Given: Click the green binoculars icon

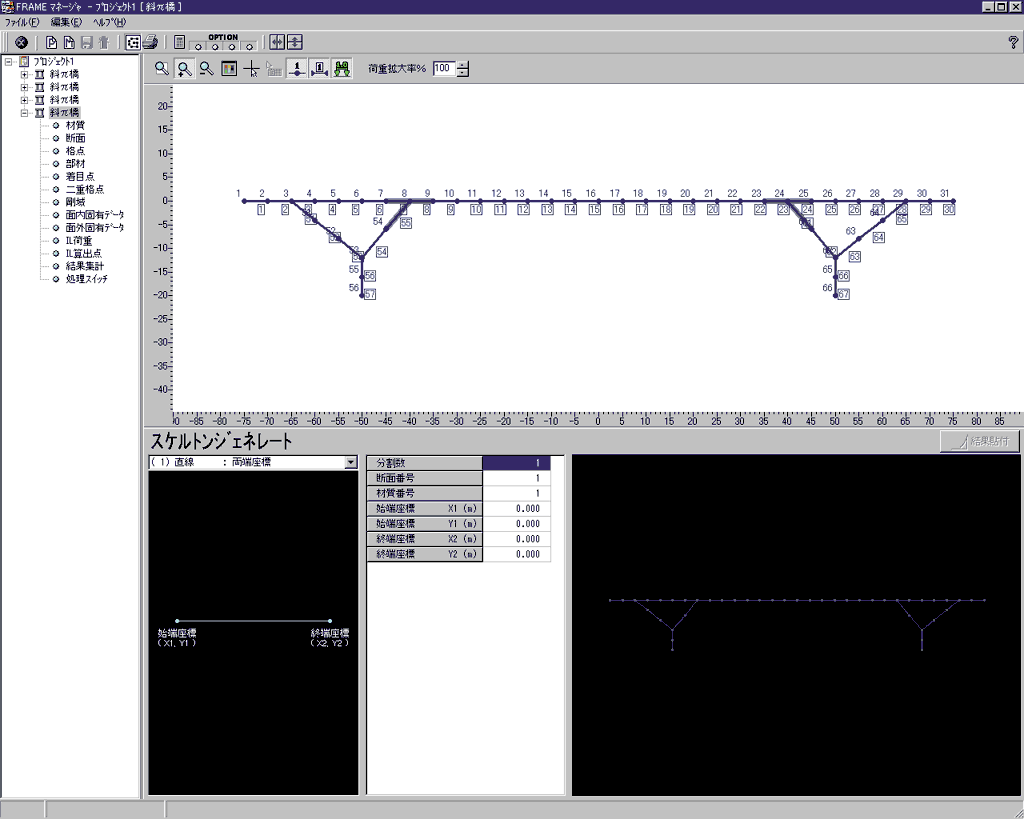Looking at the screenshot, I should 341,69.
